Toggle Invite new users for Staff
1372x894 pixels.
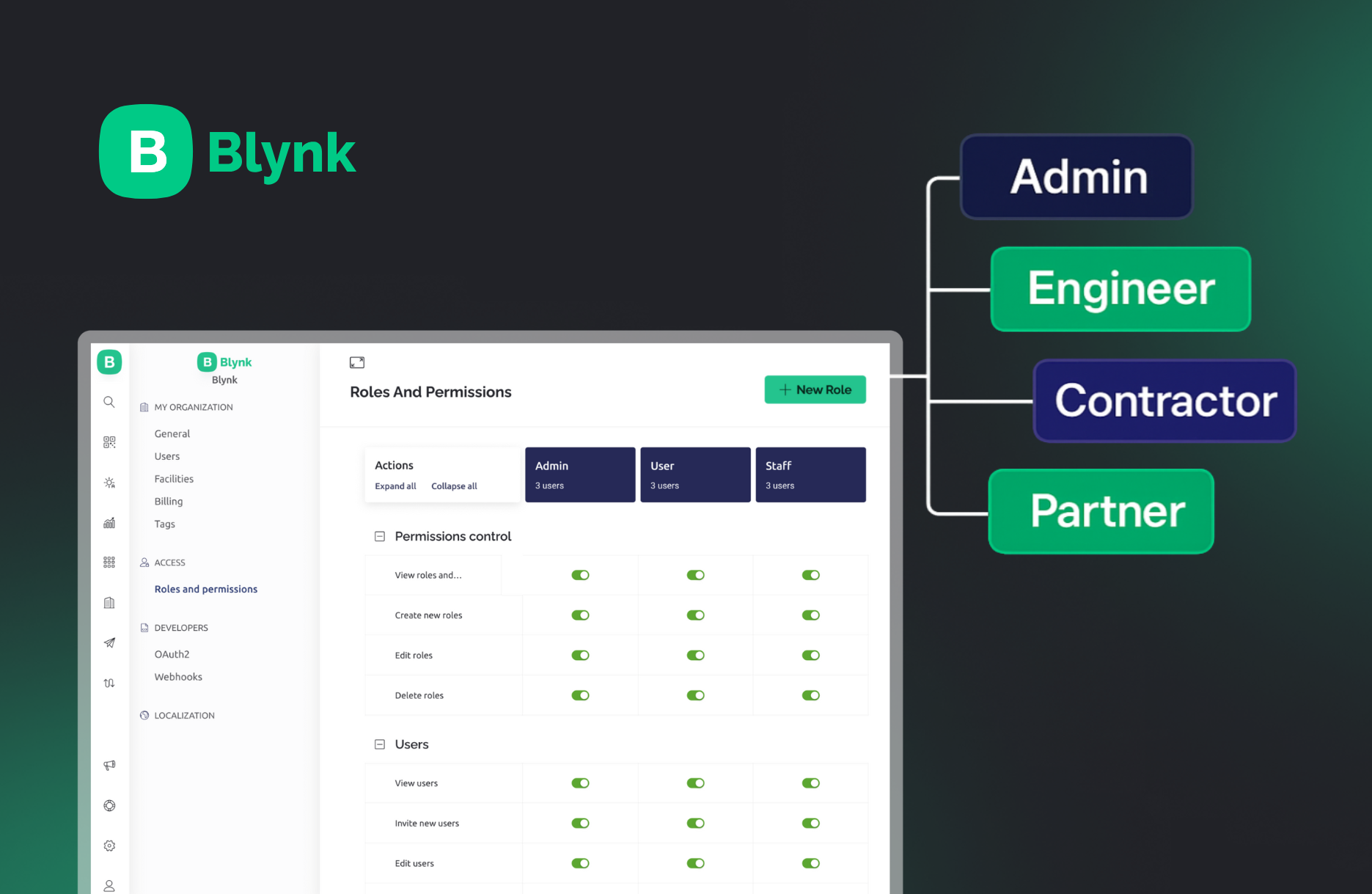tap(810, 823)
